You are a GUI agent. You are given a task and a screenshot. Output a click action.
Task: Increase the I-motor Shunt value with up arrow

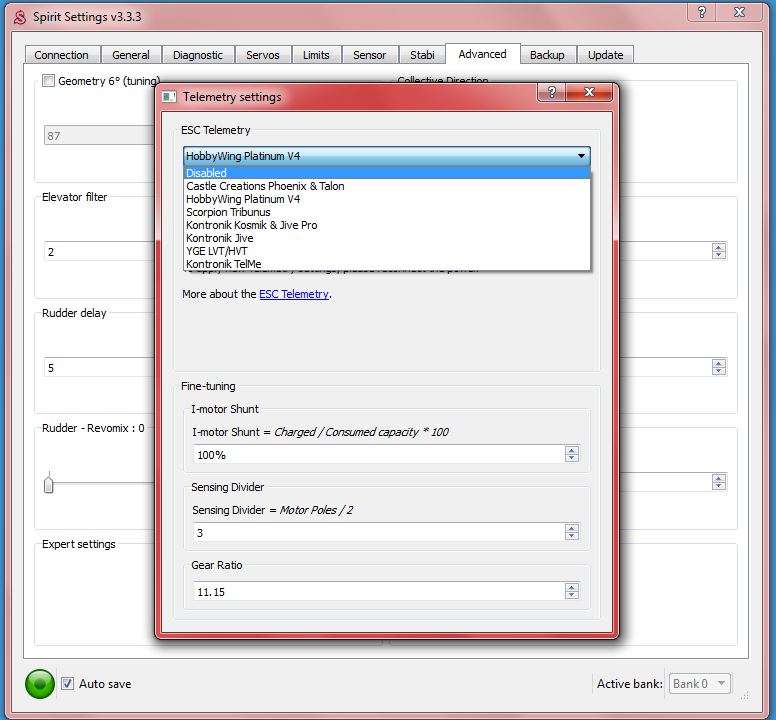click(x=571, y=450)
